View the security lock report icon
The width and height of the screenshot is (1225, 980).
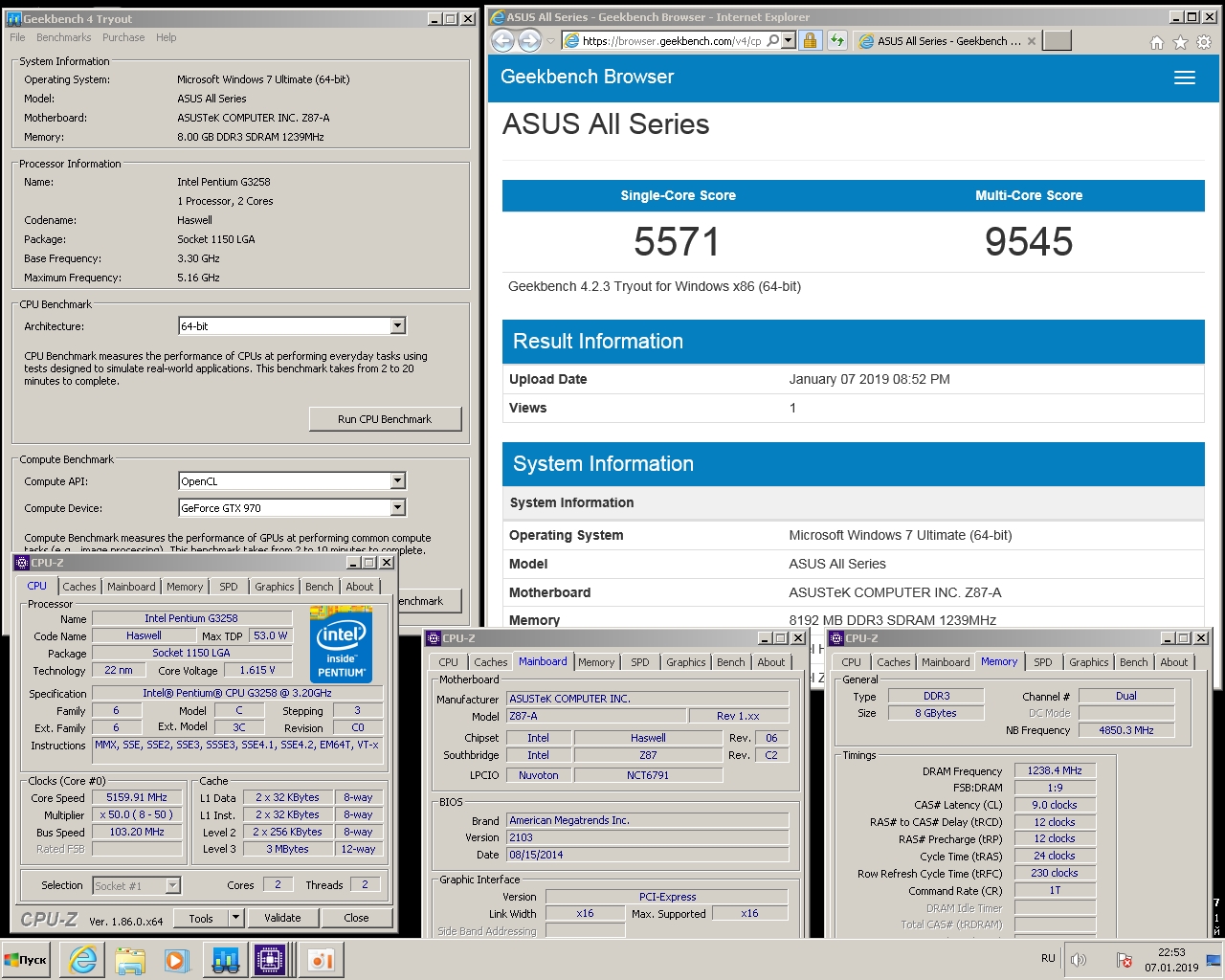tap(810, 40)
